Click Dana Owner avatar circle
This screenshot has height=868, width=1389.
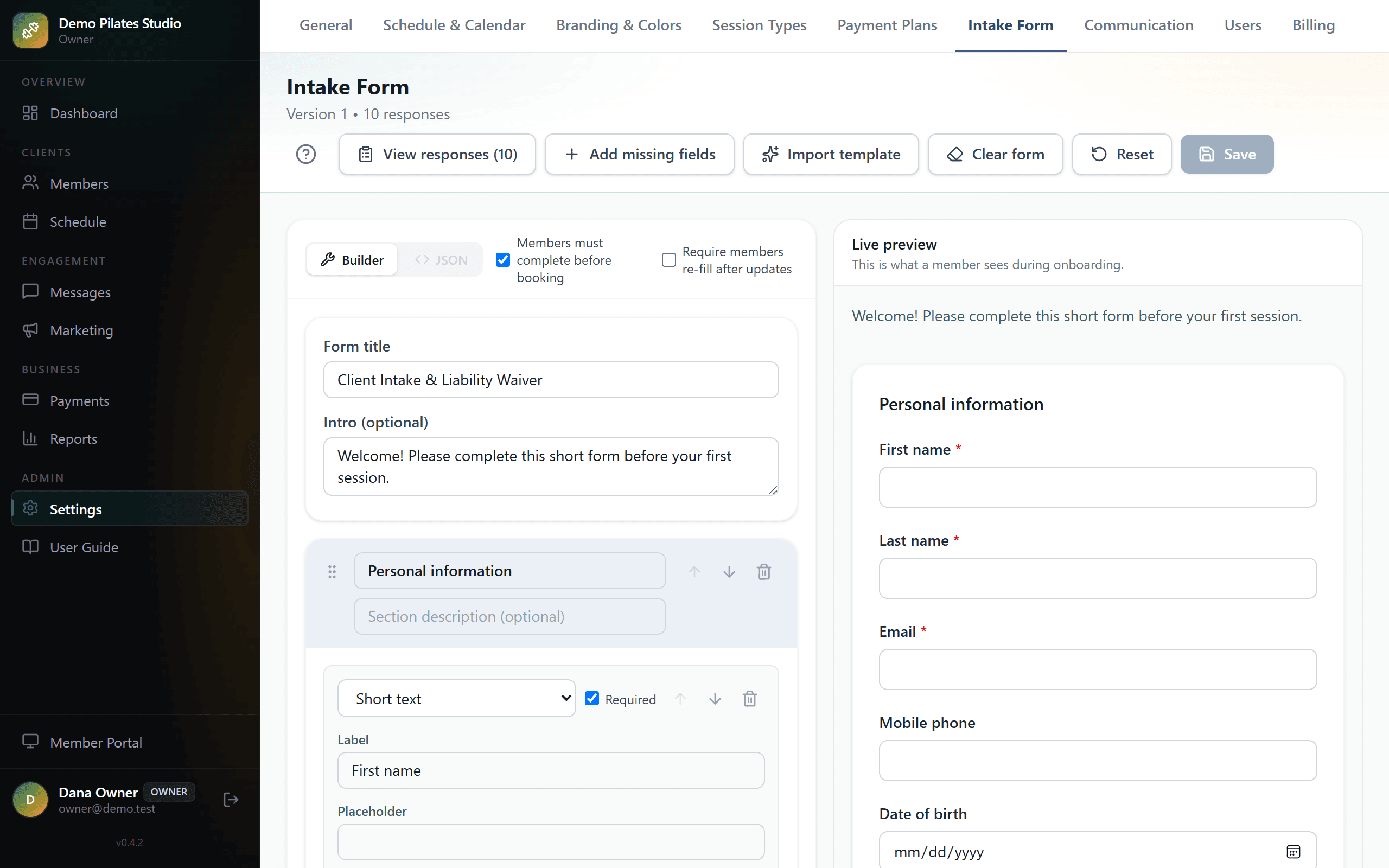click(30, 800)
